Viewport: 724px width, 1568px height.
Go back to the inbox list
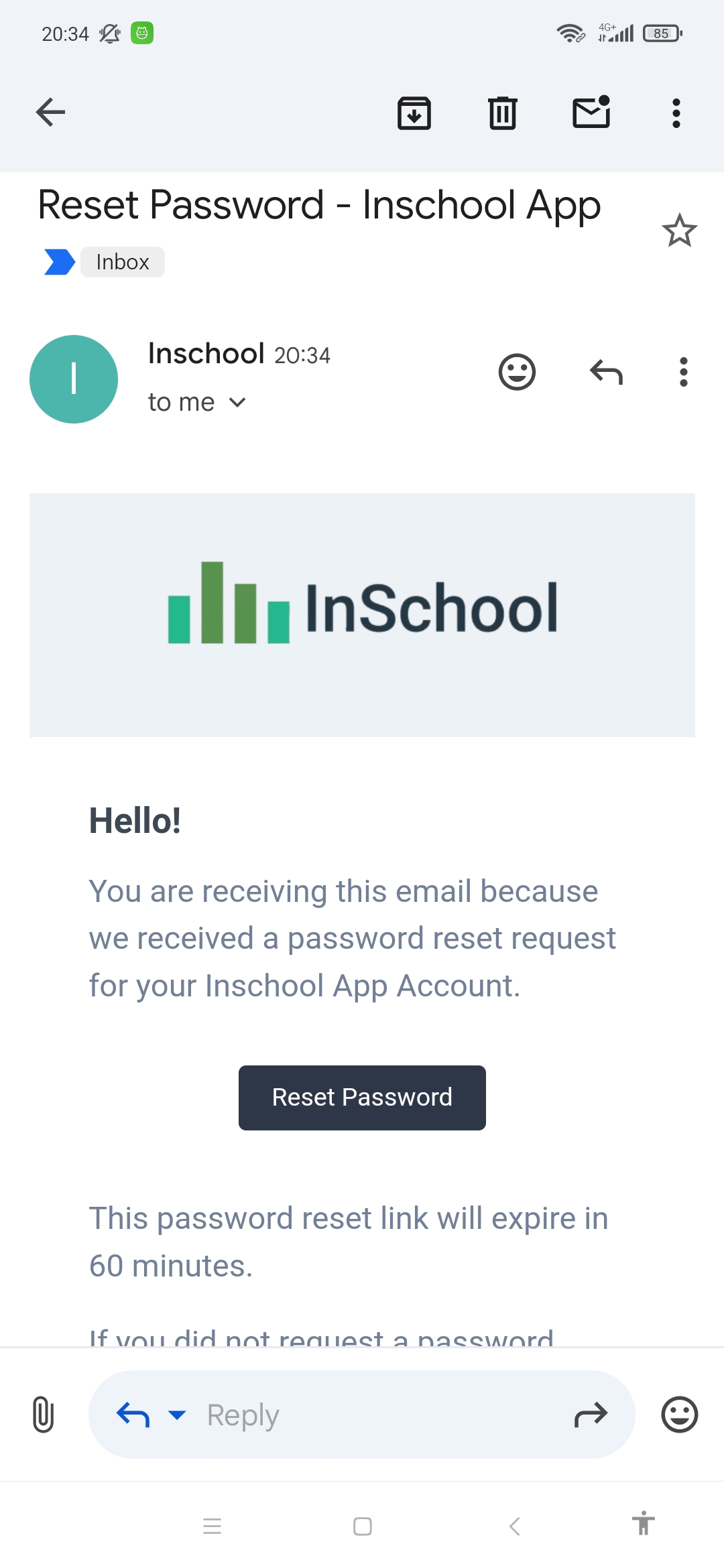51,112
